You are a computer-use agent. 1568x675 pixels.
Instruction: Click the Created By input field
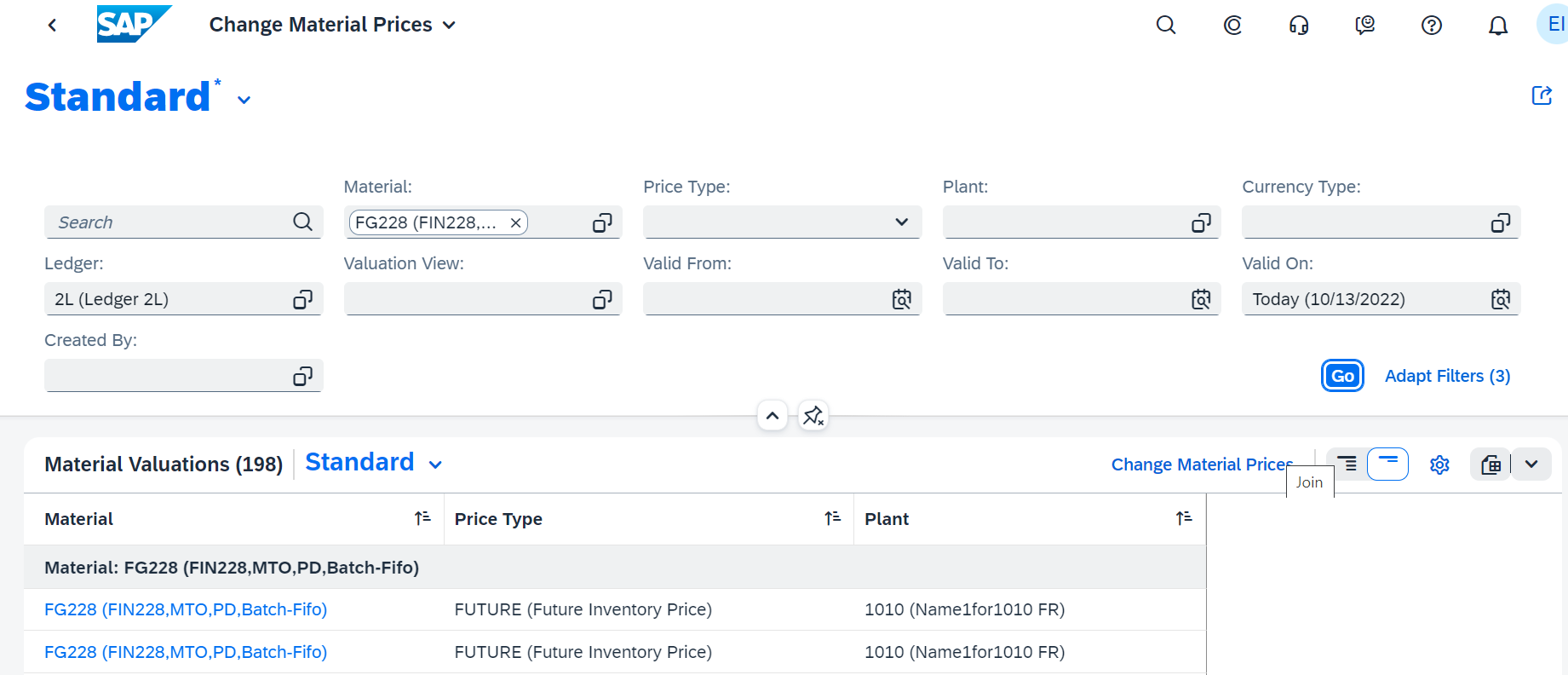point(183,376)
